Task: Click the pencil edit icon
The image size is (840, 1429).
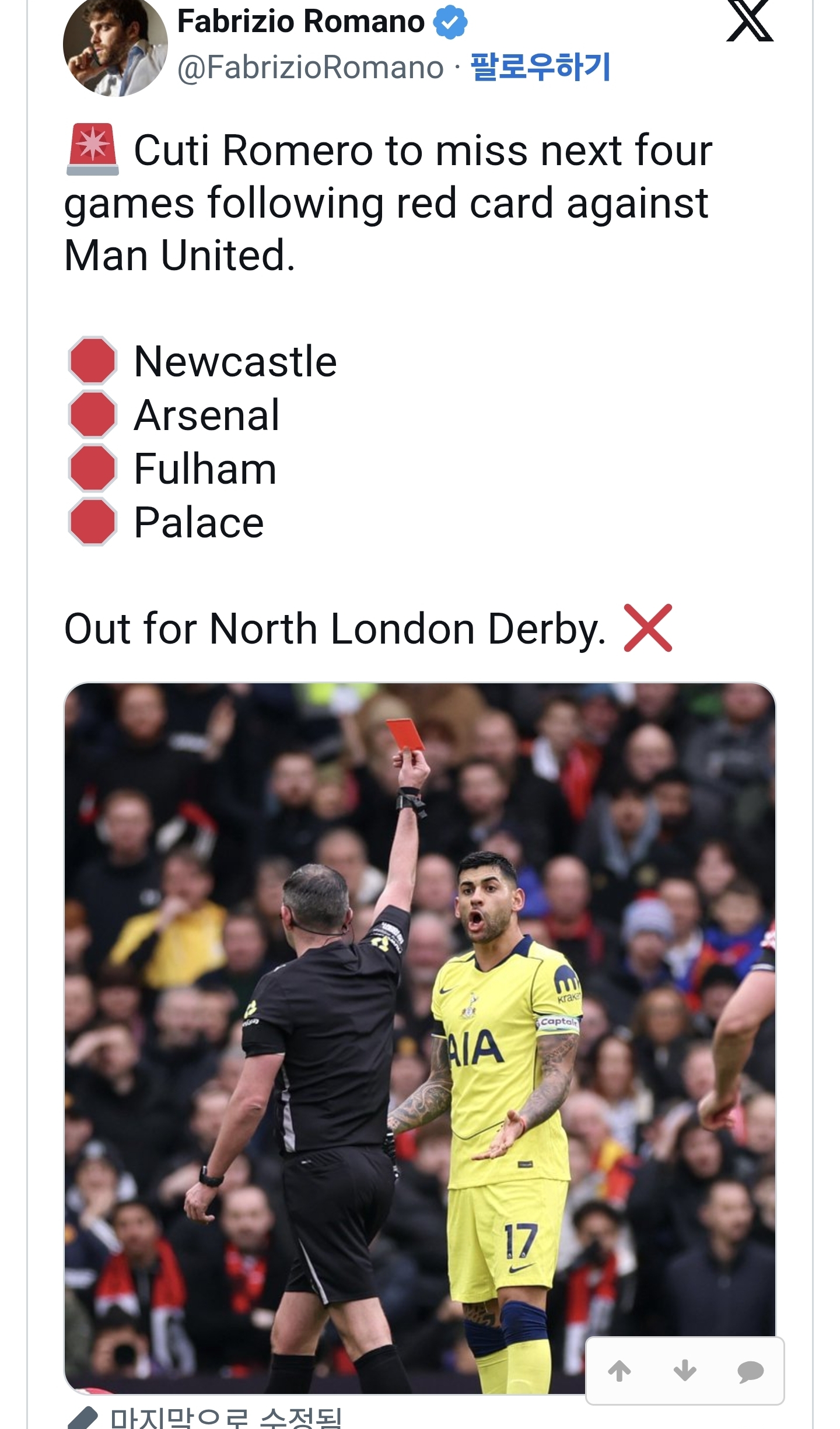Action: tap(82, 1419)
